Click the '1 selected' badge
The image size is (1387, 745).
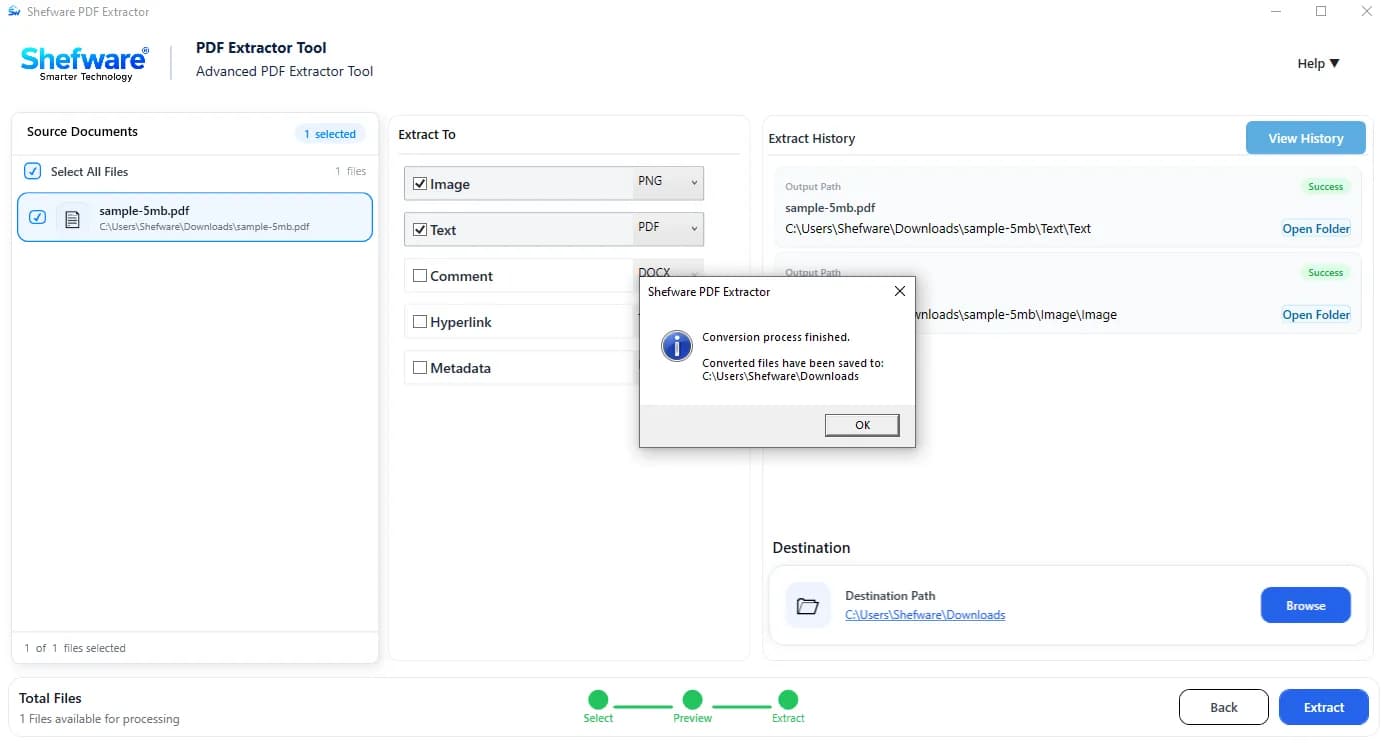point(330,134)
